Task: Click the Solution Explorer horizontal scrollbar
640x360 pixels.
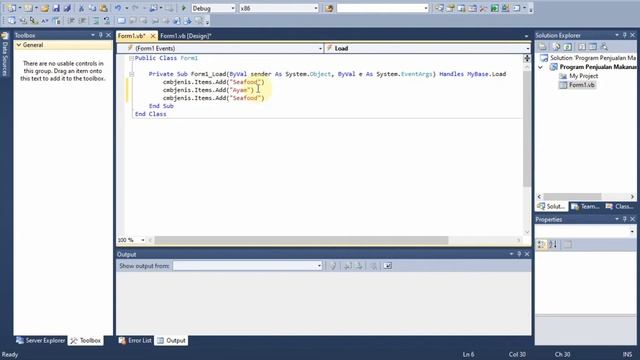Action: coord(572,196)
